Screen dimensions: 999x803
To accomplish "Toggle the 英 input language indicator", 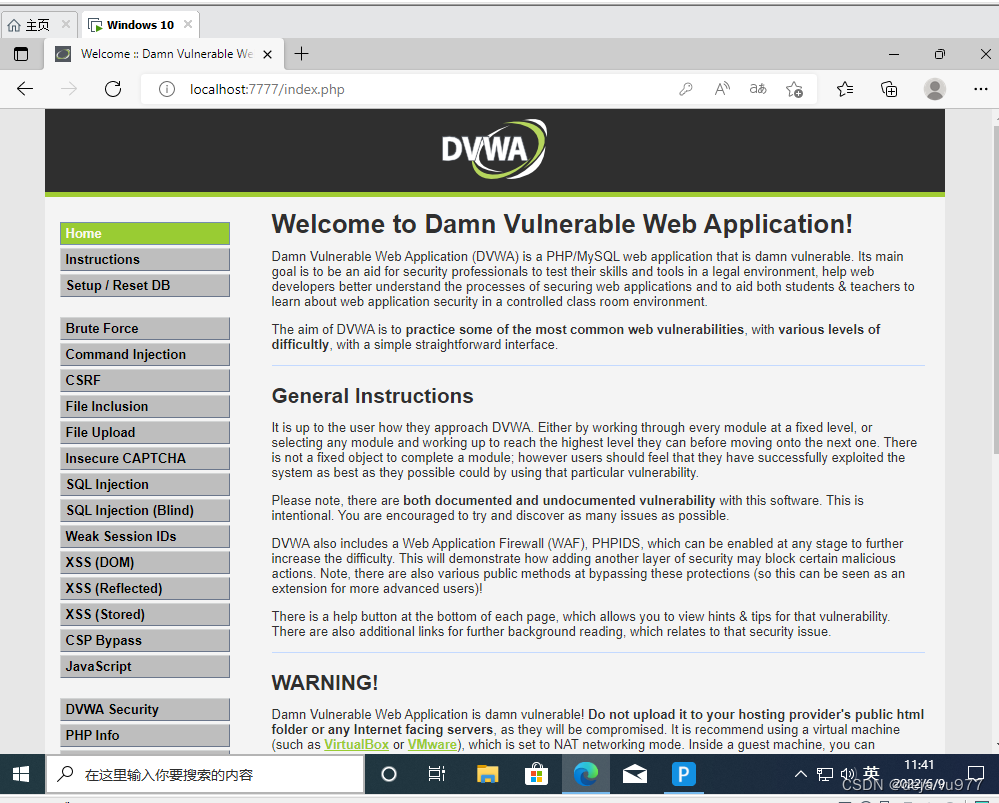I will (x=871, y=773).
